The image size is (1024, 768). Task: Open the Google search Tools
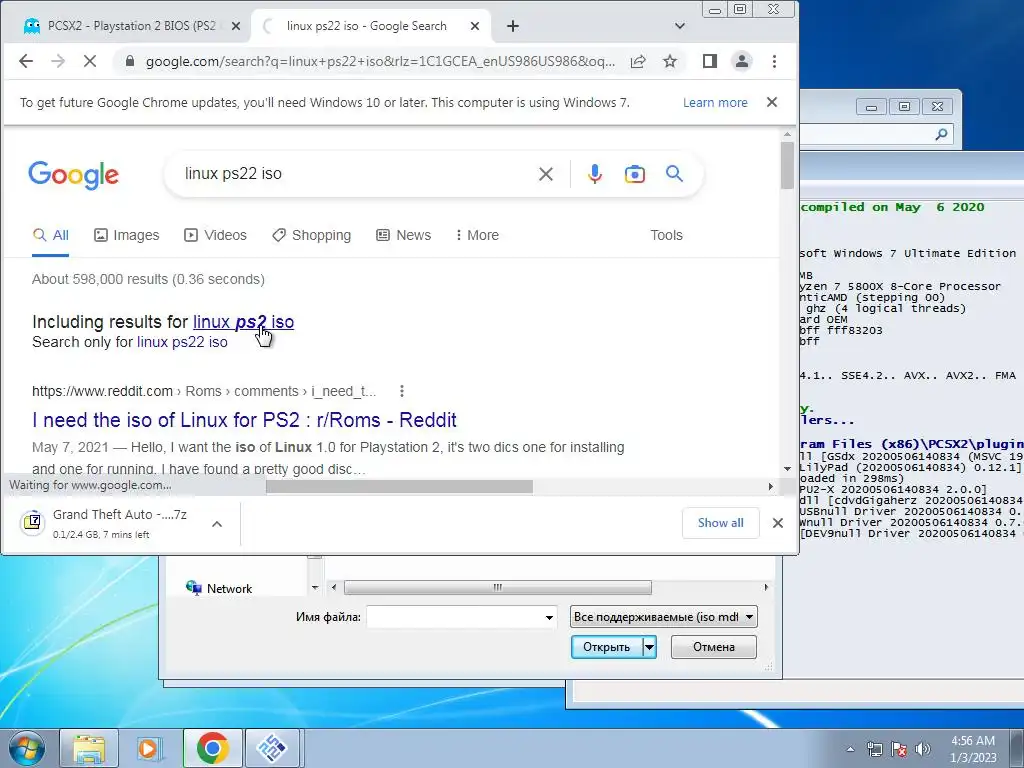[666, 235]
